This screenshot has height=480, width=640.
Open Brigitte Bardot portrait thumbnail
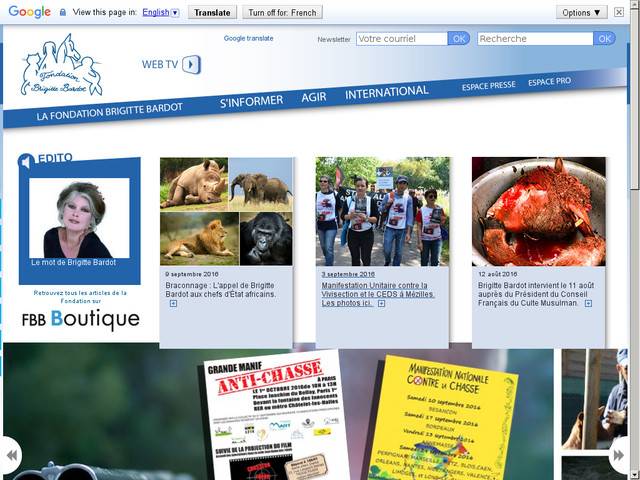[x=79, y=218]
